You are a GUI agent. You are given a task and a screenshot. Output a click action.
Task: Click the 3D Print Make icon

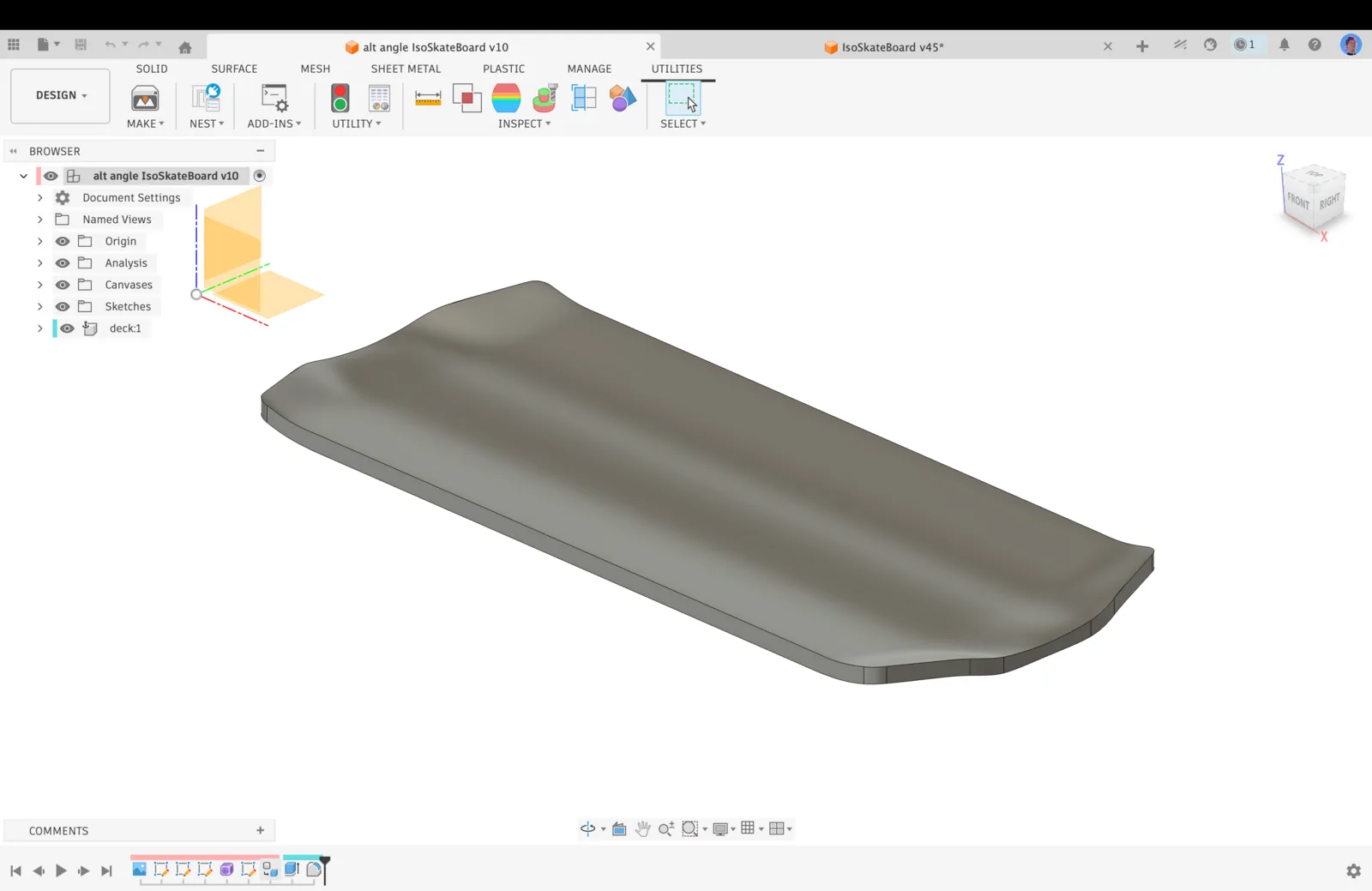click(x=145, y=99)
